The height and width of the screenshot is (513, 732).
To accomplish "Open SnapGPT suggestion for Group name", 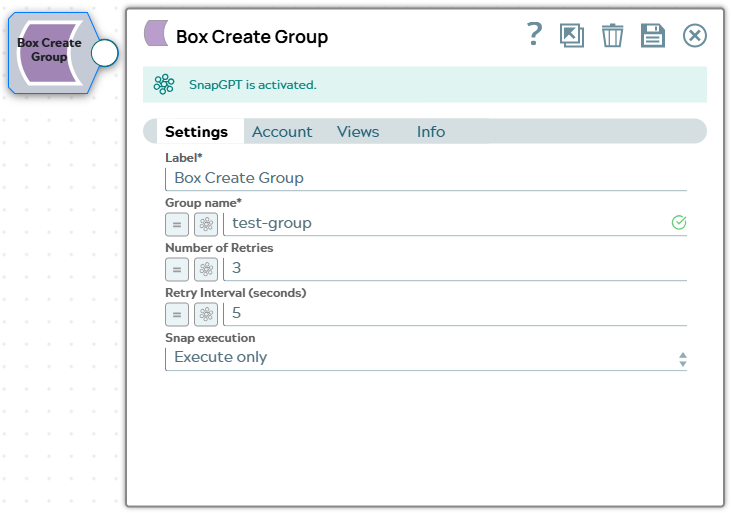I will pos(206,225).
